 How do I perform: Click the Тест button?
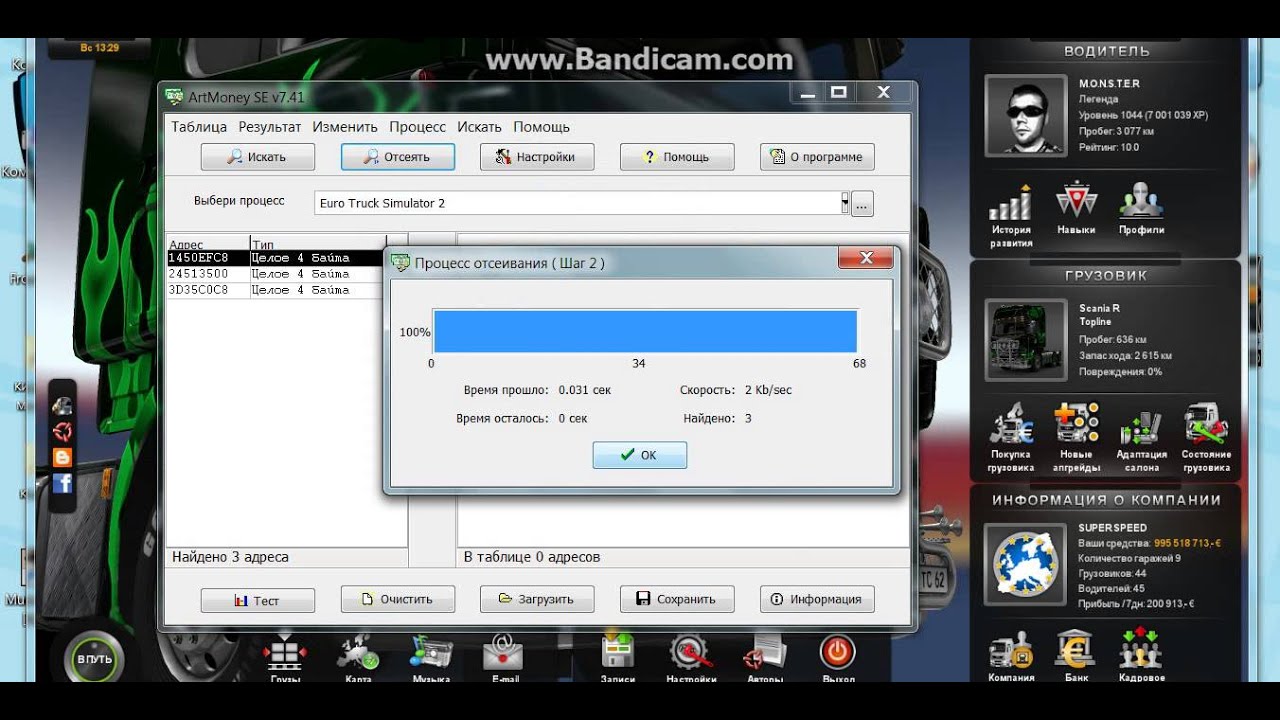(x=258, y=600)
